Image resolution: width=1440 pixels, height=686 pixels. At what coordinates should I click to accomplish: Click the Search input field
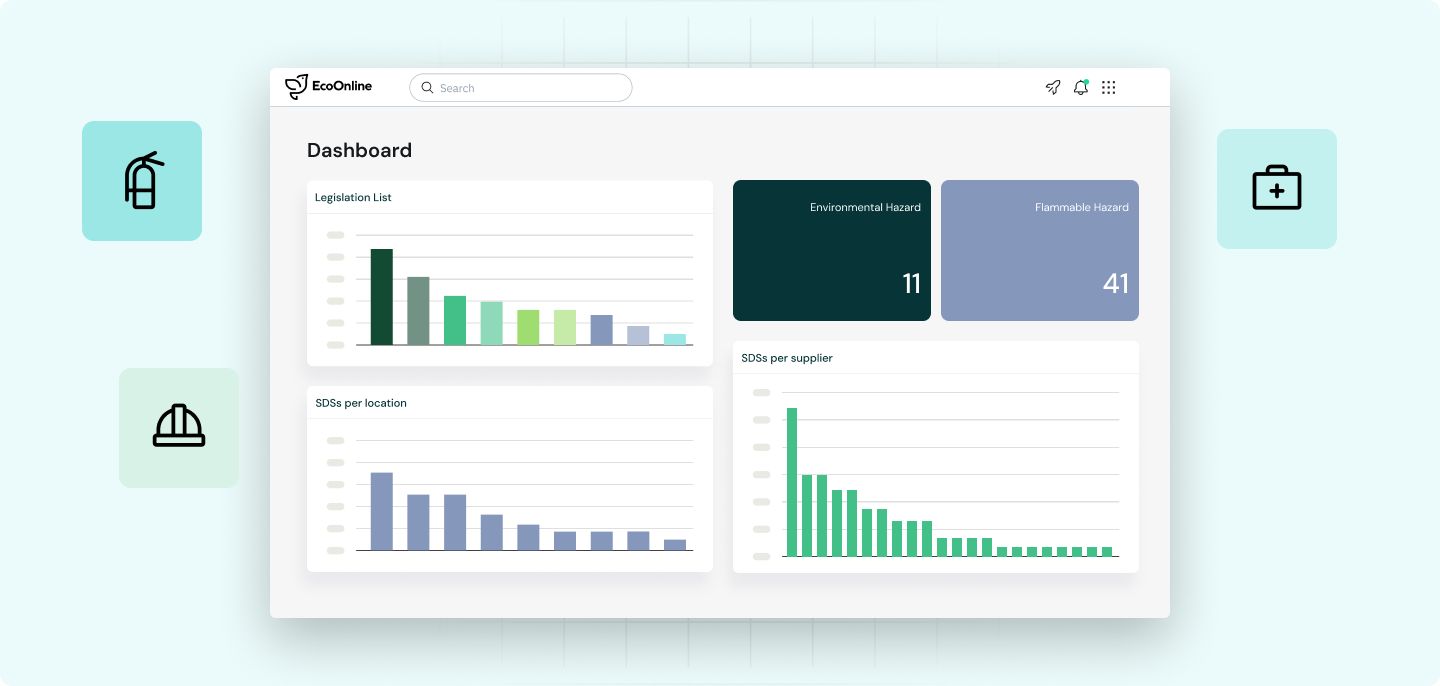point(520,87)
